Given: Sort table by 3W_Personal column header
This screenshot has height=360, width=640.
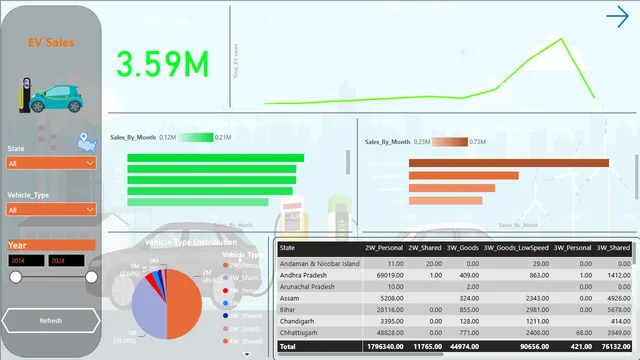Looking at the screenshot, I should (x=572, y=248).
